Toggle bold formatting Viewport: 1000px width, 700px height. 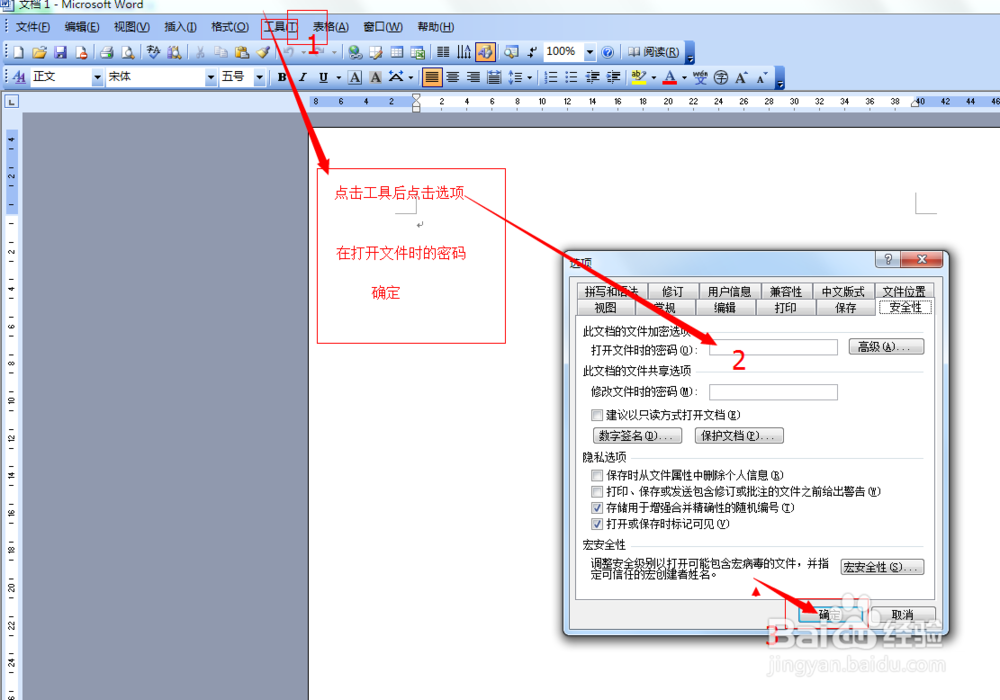pos(282,77)
